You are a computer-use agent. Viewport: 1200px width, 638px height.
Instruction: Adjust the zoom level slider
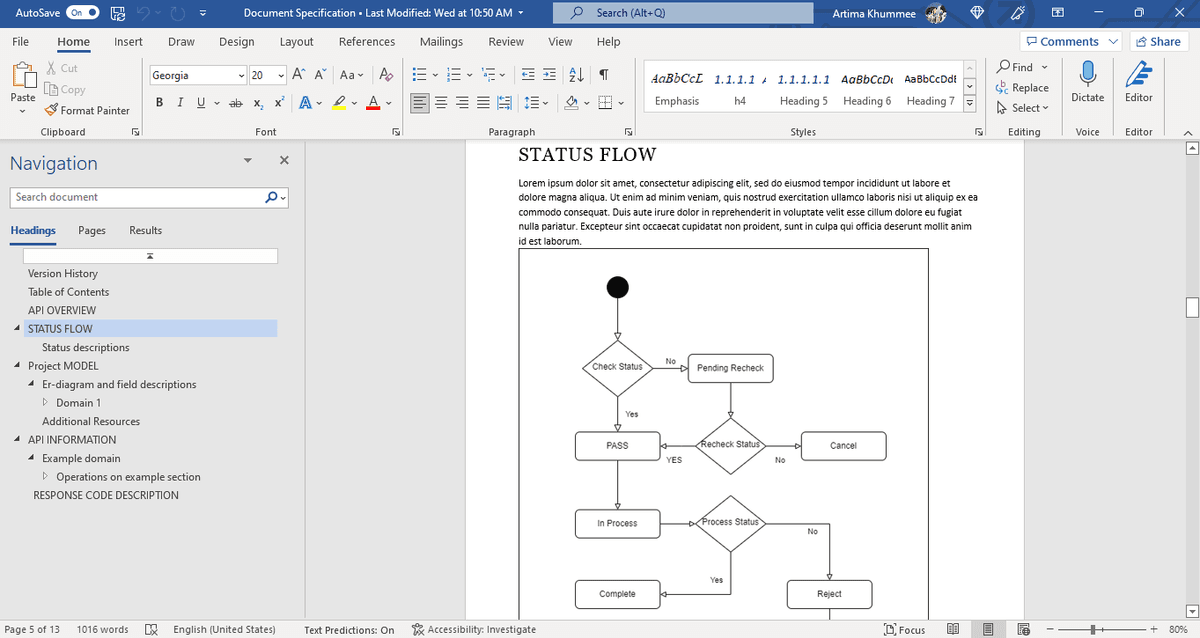[x=1096, y=629]
